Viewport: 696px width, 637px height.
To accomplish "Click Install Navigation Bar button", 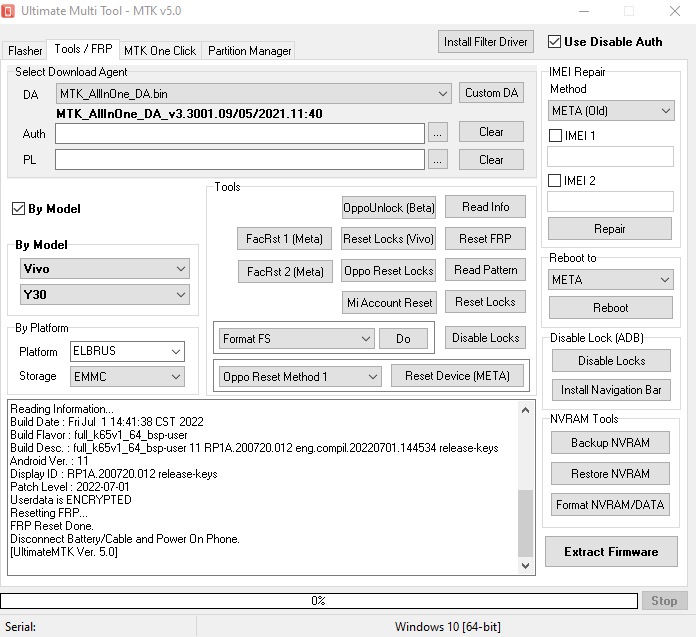I will tap(611, 390).
